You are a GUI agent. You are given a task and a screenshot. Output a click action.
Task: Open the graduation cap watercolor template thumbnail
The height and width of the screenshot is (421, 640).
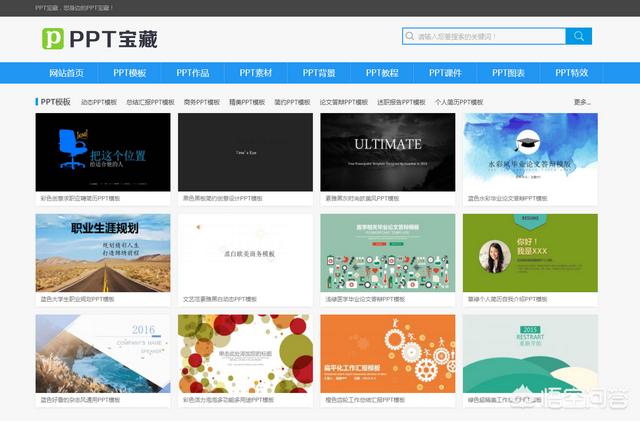tap(530, 151)
